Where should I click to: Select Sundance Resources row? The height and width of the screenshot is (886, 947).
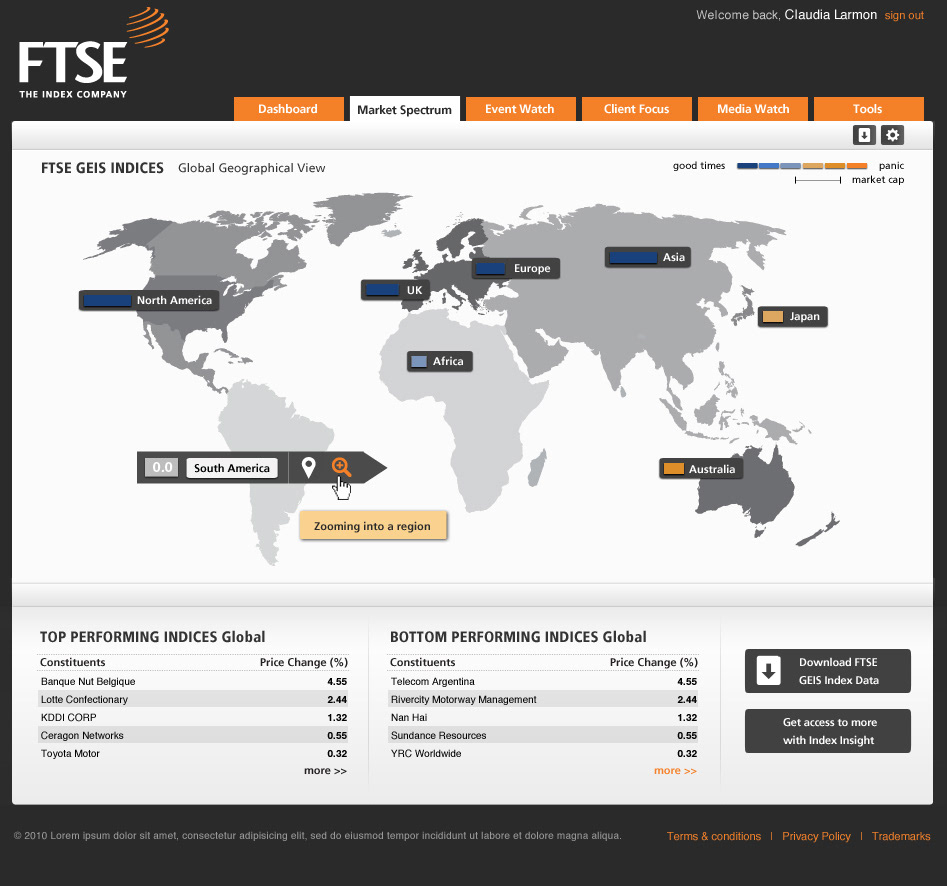point(542,736)
